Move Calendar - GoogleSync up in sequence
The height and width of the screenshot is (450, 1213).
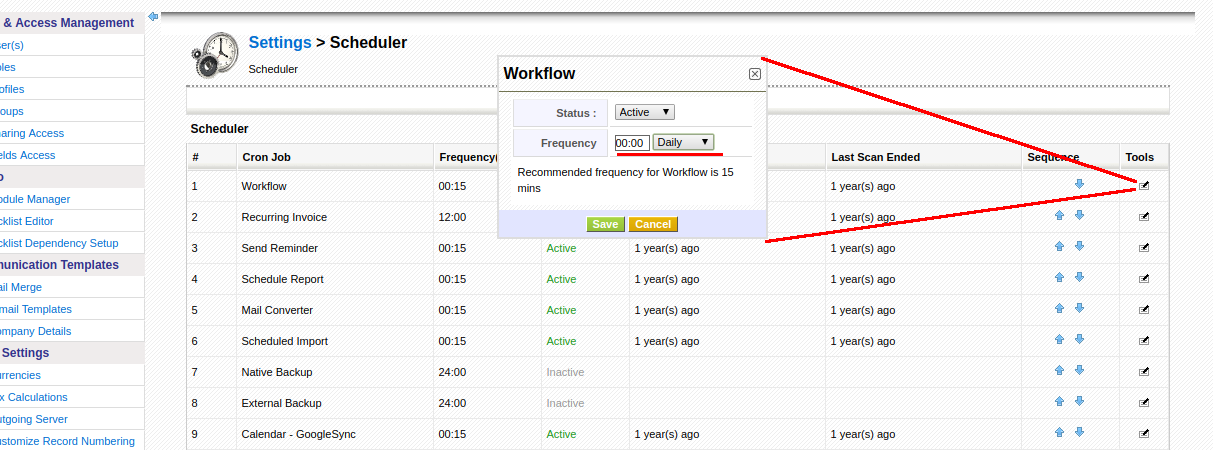pos(1059,433)
